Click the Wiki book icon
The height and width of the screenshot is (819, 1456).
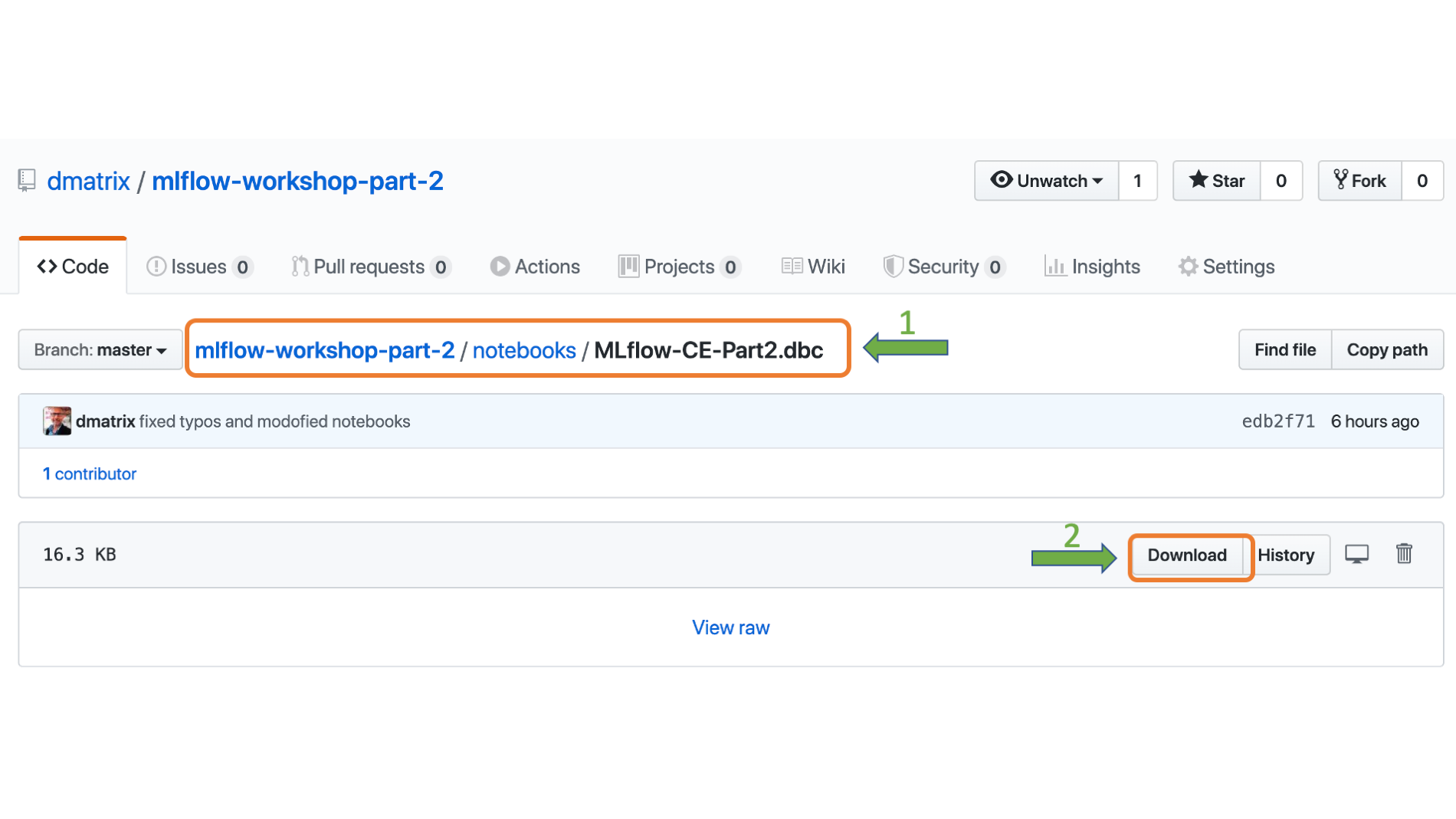(x=792, y=267)
